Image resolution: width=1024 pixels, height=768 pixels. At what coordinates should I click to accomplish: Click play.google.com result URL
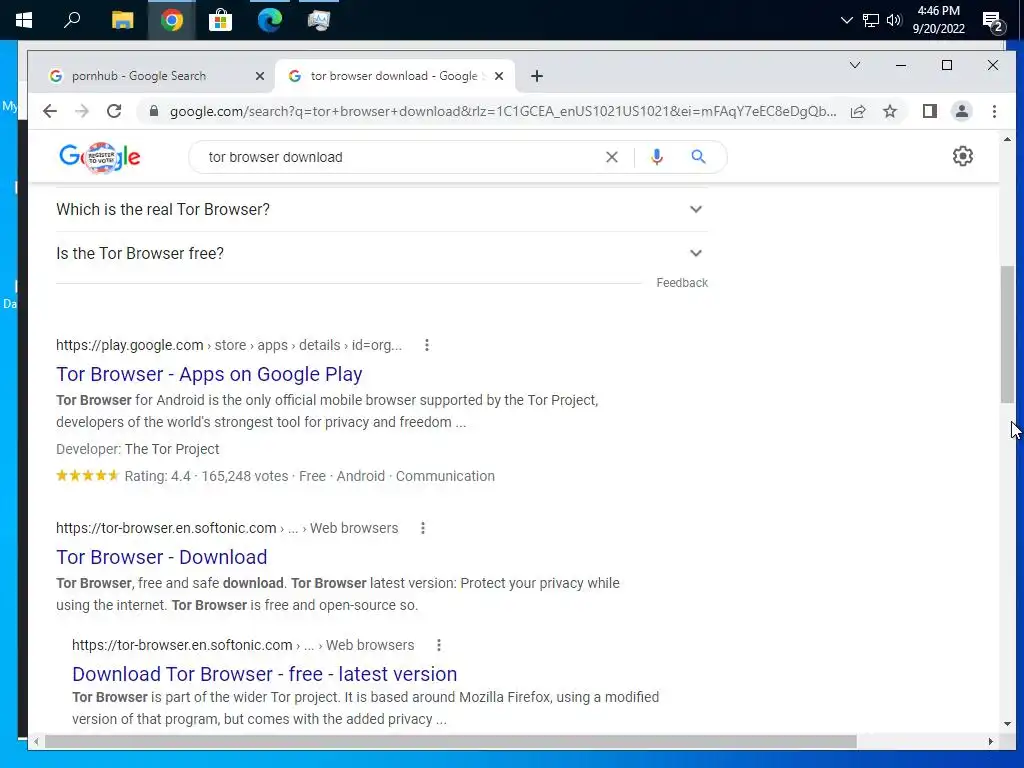[x=229, y=345]
